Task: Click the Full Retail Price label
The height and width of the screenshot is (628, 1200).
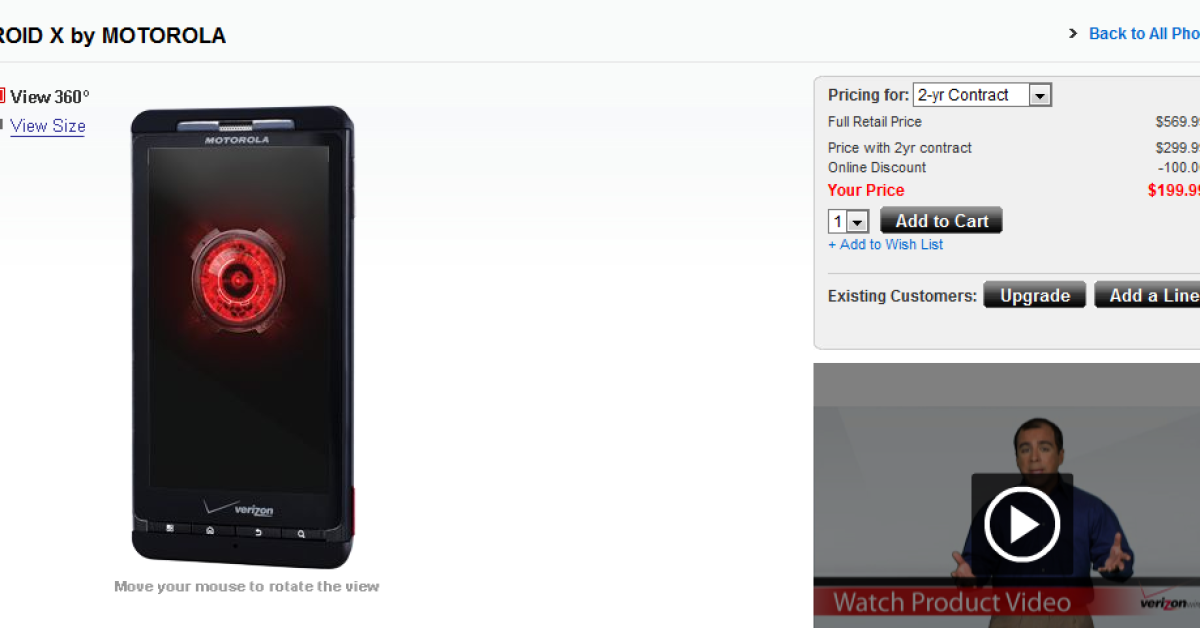Action: (x=875, y=122)
